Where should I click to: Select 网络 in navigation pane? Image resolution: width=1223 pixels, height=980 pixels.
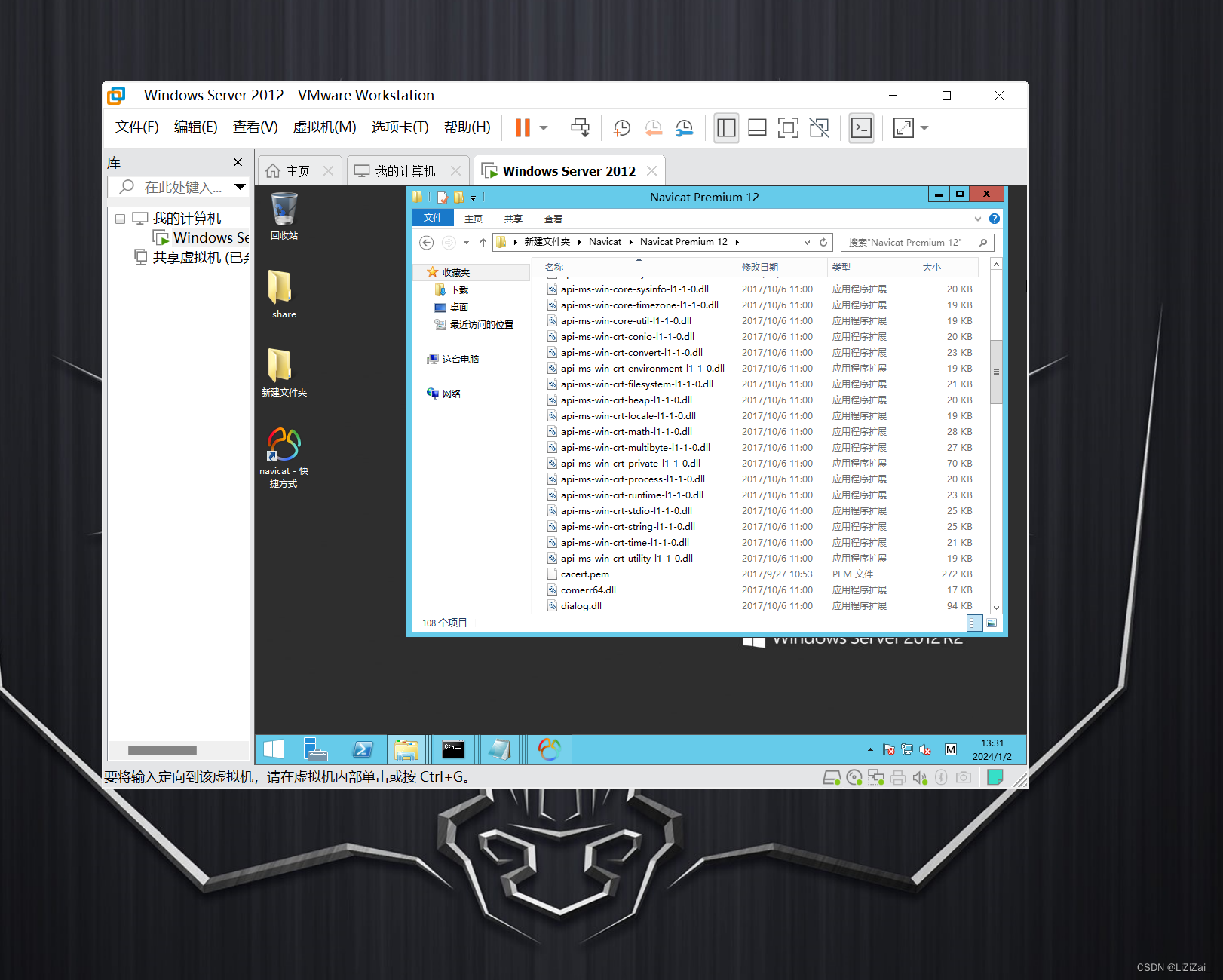tap(443, 394)
